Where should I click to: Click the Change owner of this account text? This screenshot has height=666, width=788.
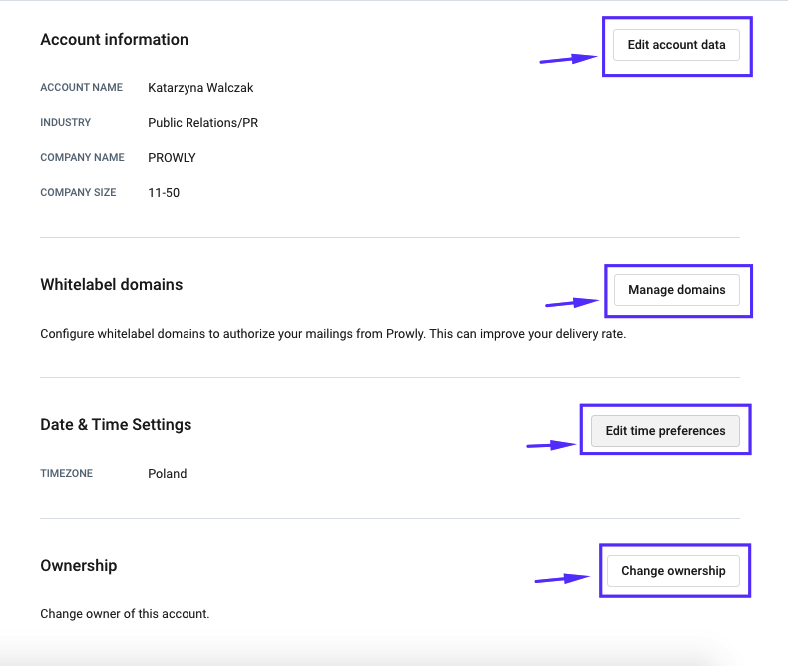pyautogui.click(x=125, y=614)
